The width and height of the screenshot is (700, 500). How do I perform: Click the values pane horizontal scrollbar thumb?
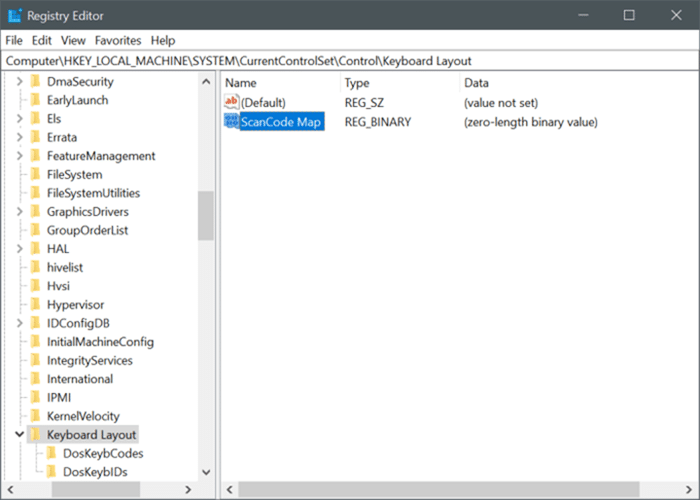[439, 490]
